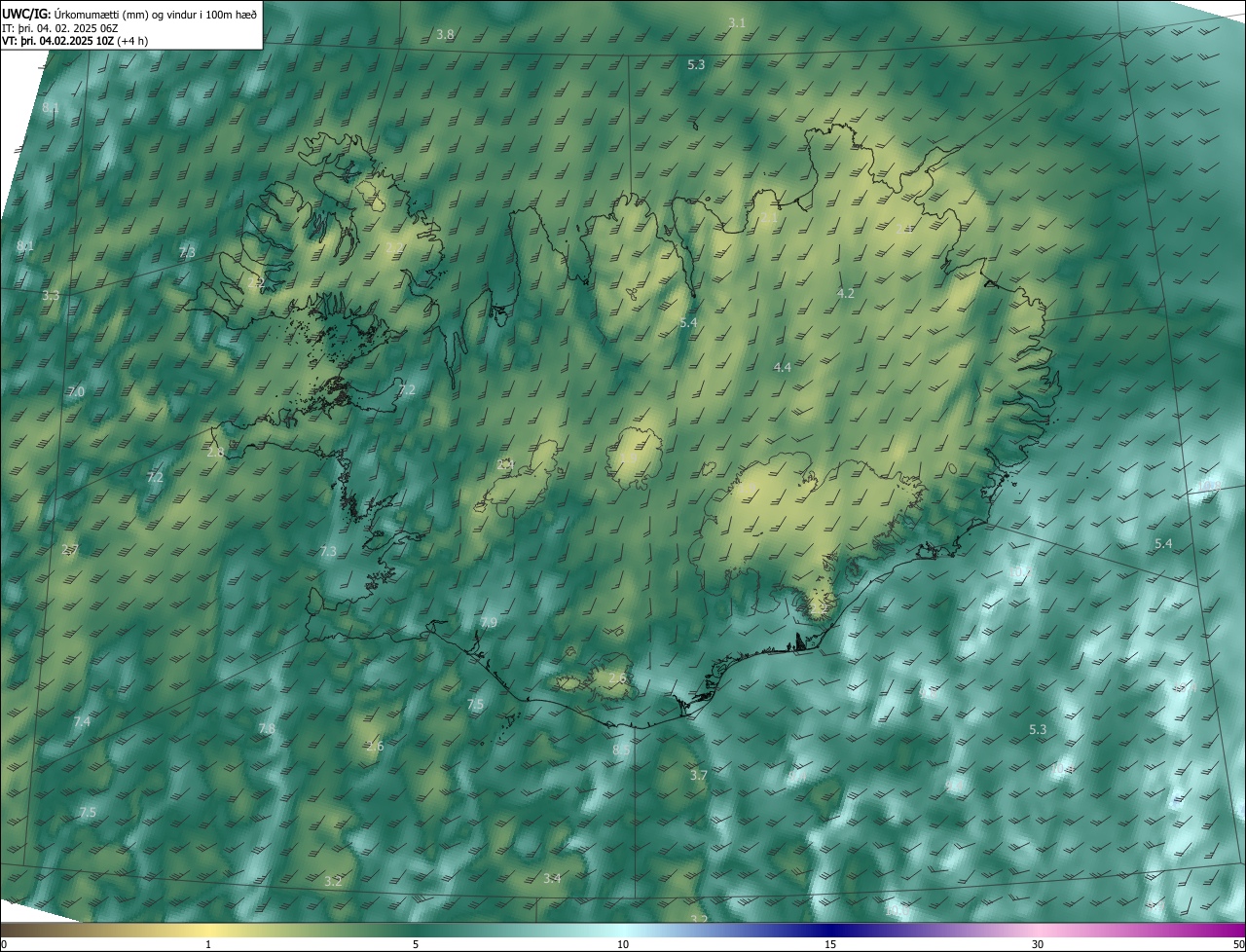Image resolution: width=1246 pixels, height=952 pixels.
Task: Click the 2.7 value label
Action: 69,550
